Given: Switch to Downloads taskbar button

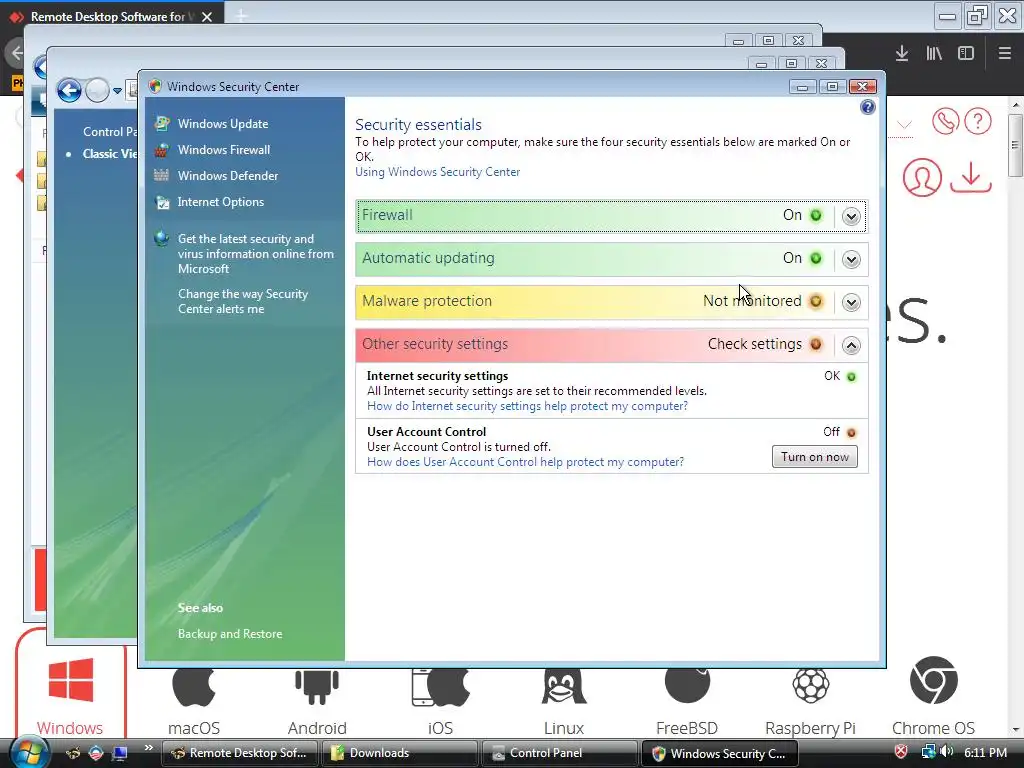Looking at the screenshot, I should coord(400,753).
